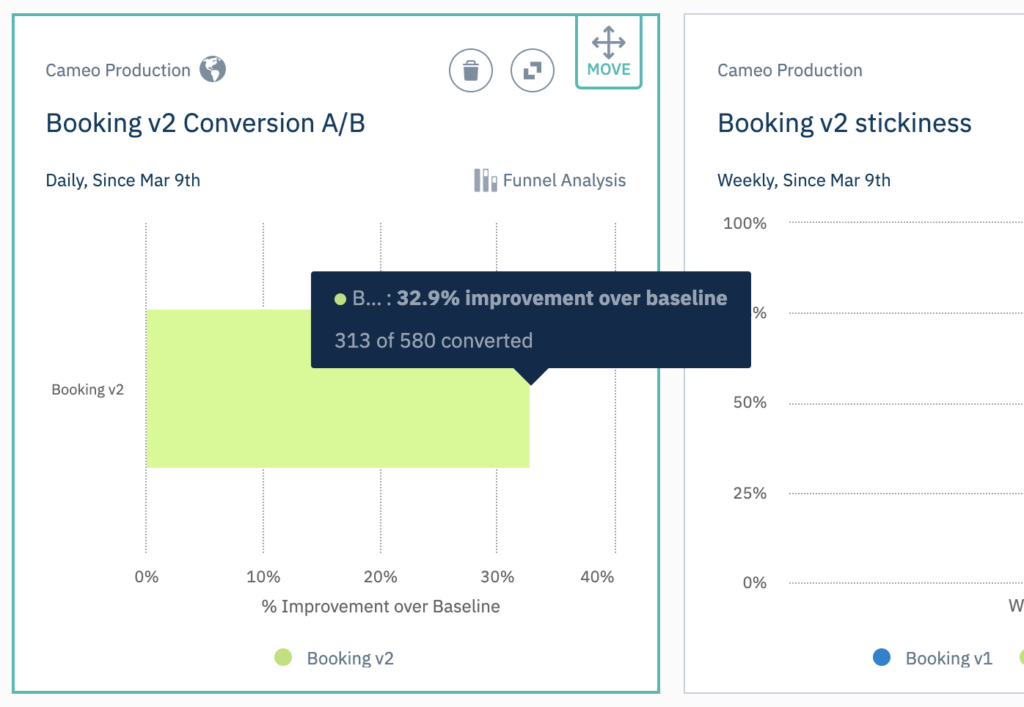Click Cameo Production label on stickiness card
1024x707 pixels.
tap(790, 71)
